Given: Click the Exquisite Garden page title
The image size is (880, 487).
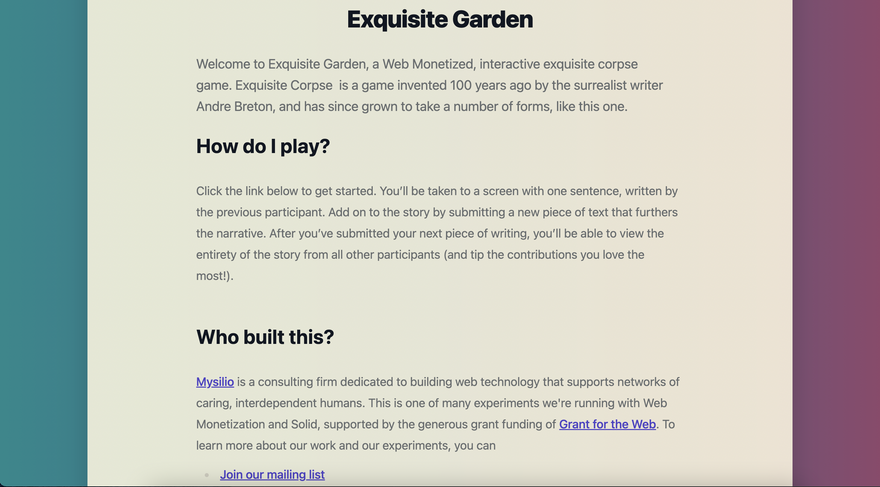Looking at the screenshot, I should [440, 19].
